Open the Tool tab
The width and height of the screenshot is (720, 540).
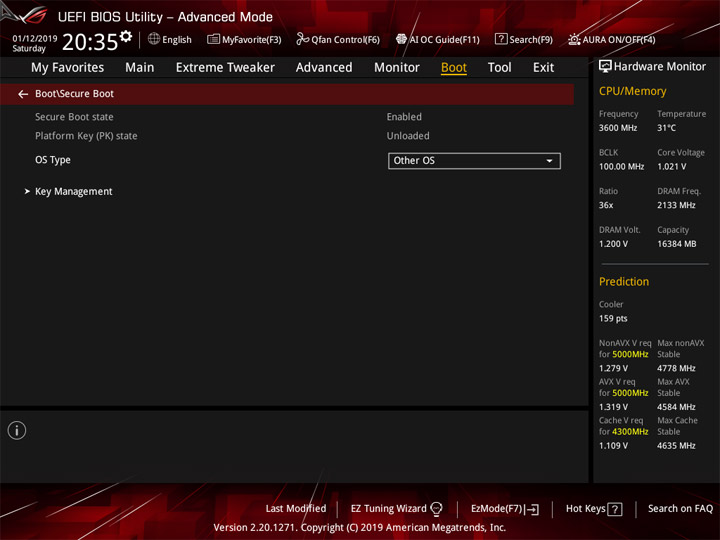coord(499,68)
